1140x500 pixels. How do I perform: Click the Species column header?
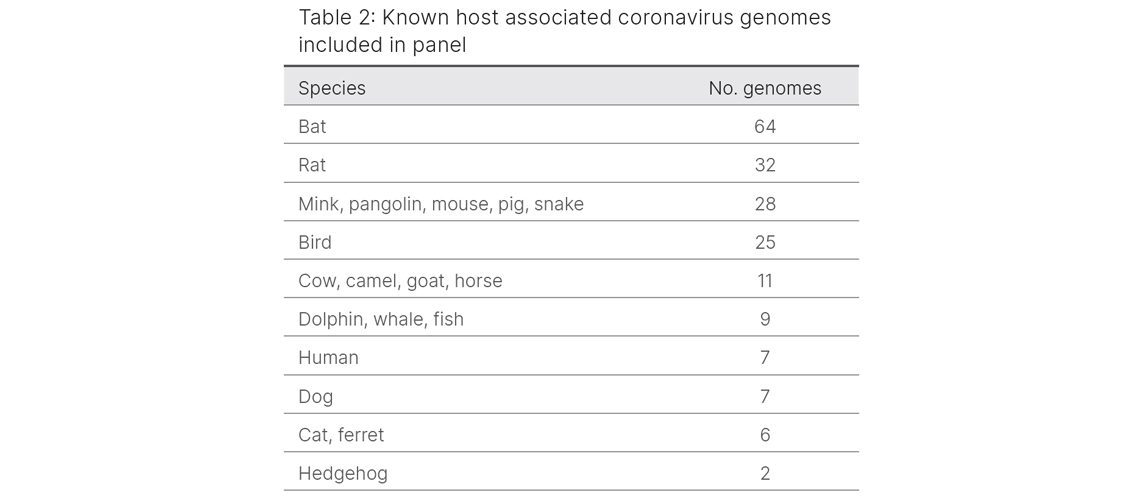(332, 88)
